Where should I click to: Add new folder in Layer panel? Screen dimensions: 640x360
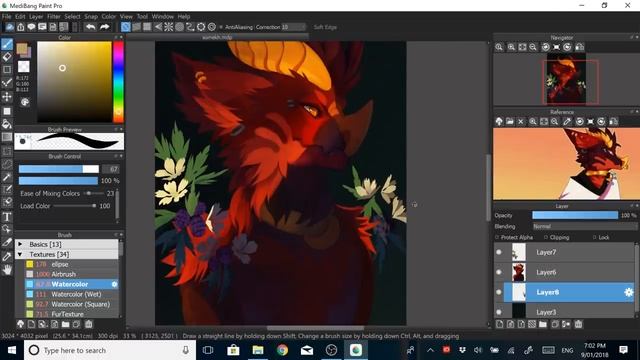[543, 324]
